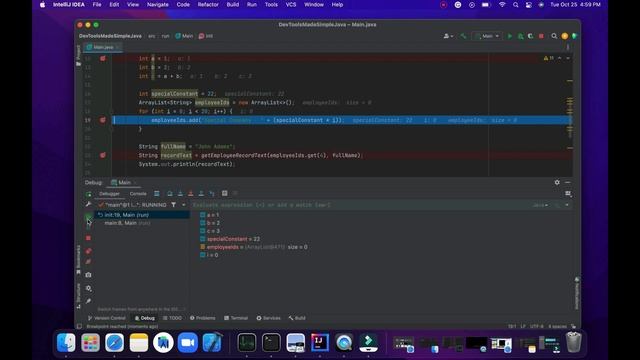Open View Breakpoints icon in debug sidebar
This screenshot has height=360, width=640.
point(89,251)
